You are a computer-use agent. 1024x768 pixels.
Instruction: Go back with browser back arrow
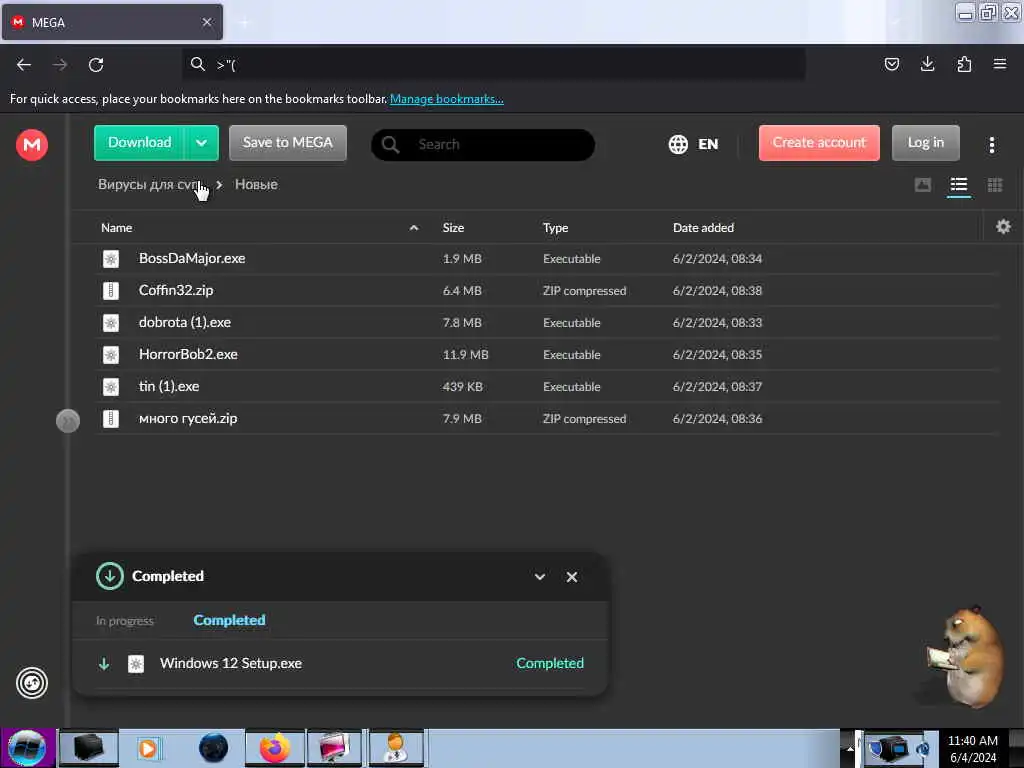(24, 65)
